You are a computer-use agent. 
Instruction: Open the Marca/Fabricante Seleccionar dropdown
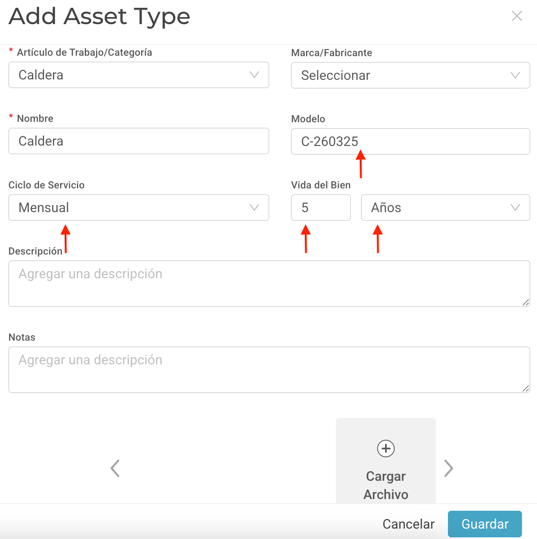tap(410, 75)
